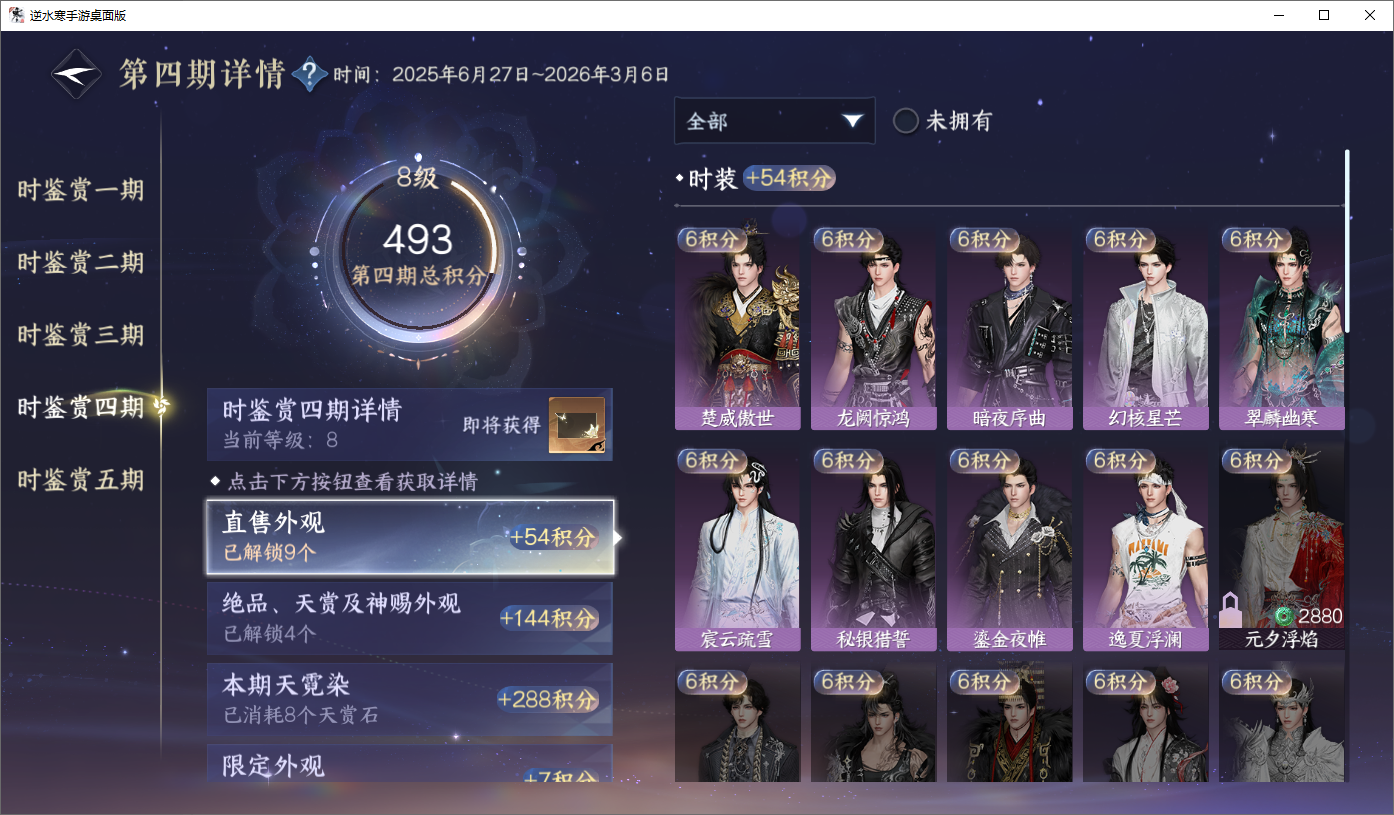Screen dimensions: 1394x815
Task: Open 本期天霓染 category
Action: click(x=410, y=699)
